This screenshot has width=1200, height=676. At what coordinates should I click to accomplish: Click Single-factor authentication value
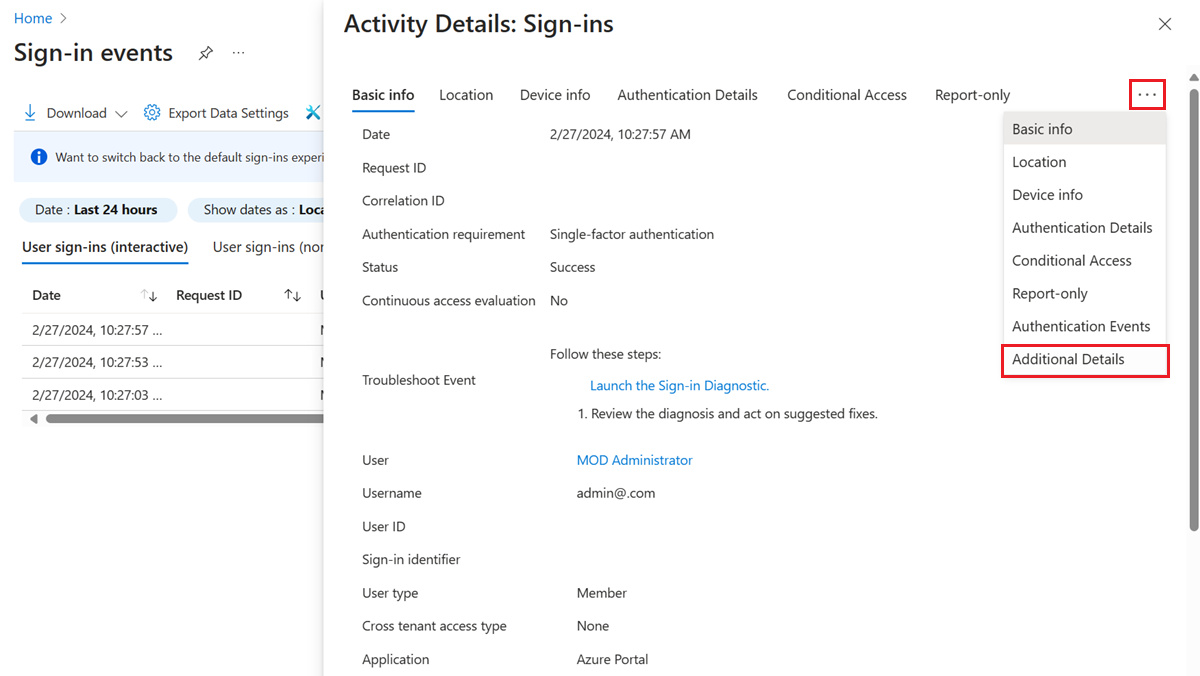pos(632,234)
